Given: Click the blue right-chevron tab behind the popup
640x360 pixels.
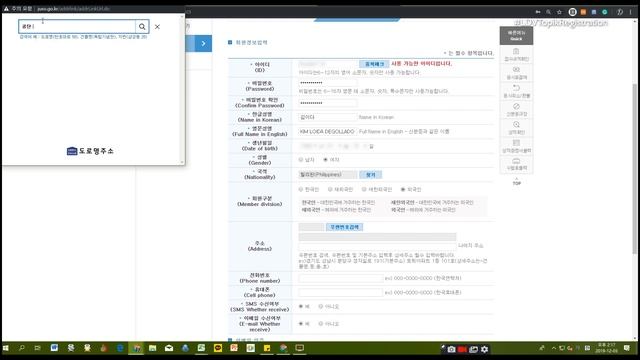Looking at the screenshot, I should tap(203, 44).
